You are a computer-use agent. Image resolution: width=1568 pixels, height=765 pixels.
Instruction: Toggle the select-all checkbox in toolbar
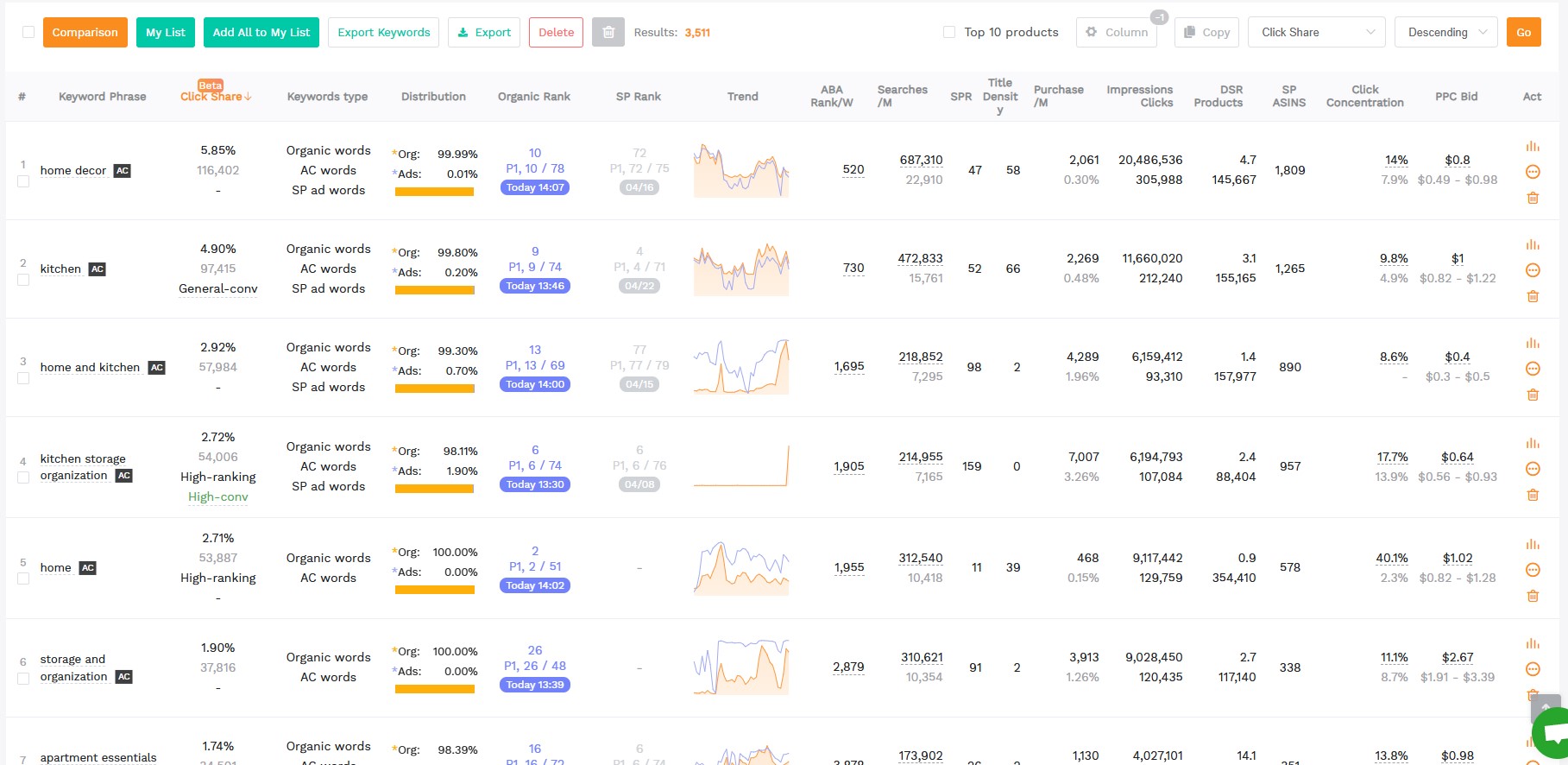(28, 32)
